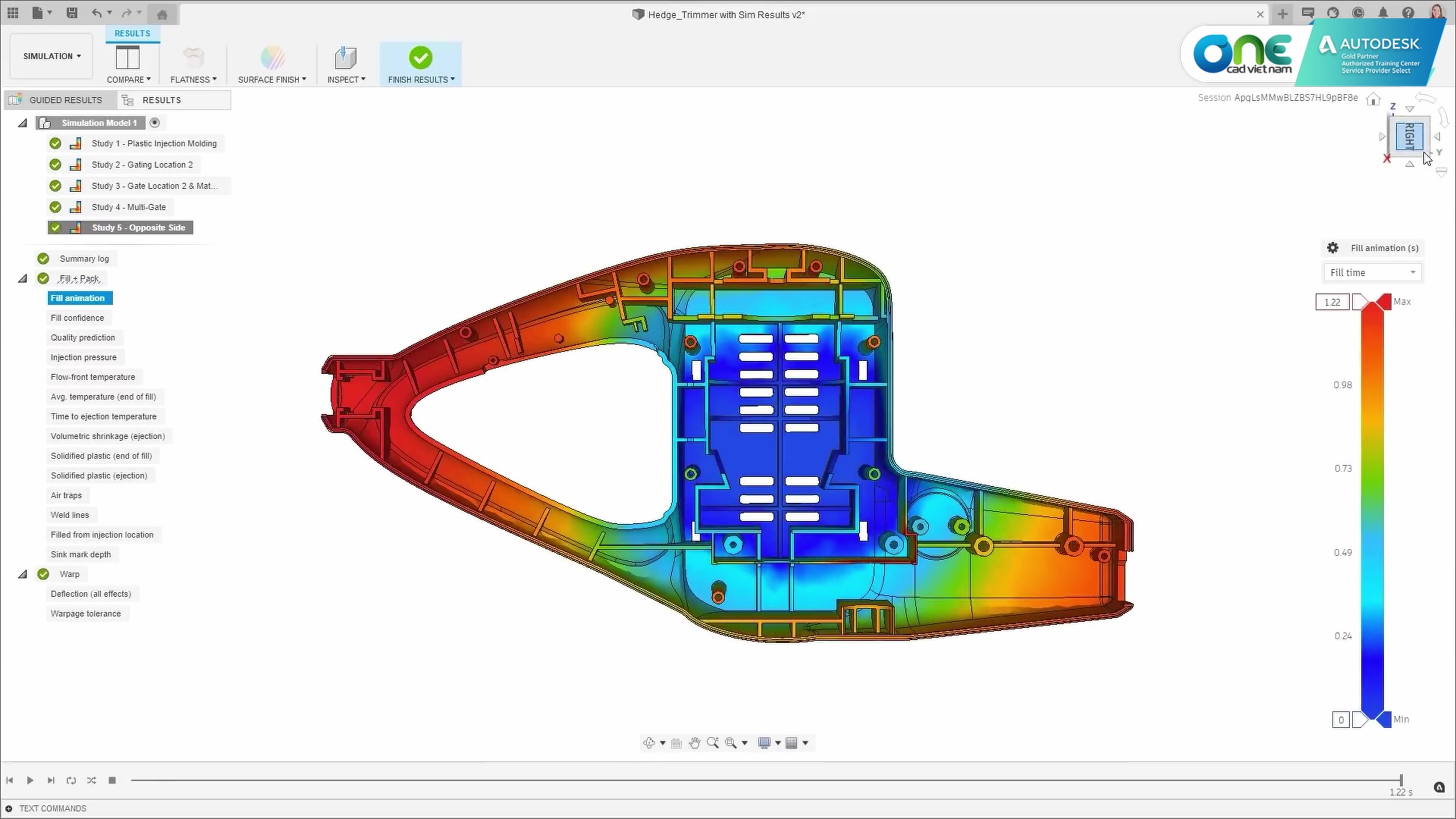Viewport: 1456px width, 819px height.
Task: Open the Finish Results dropdown menu
Action: tap(421, 80)
